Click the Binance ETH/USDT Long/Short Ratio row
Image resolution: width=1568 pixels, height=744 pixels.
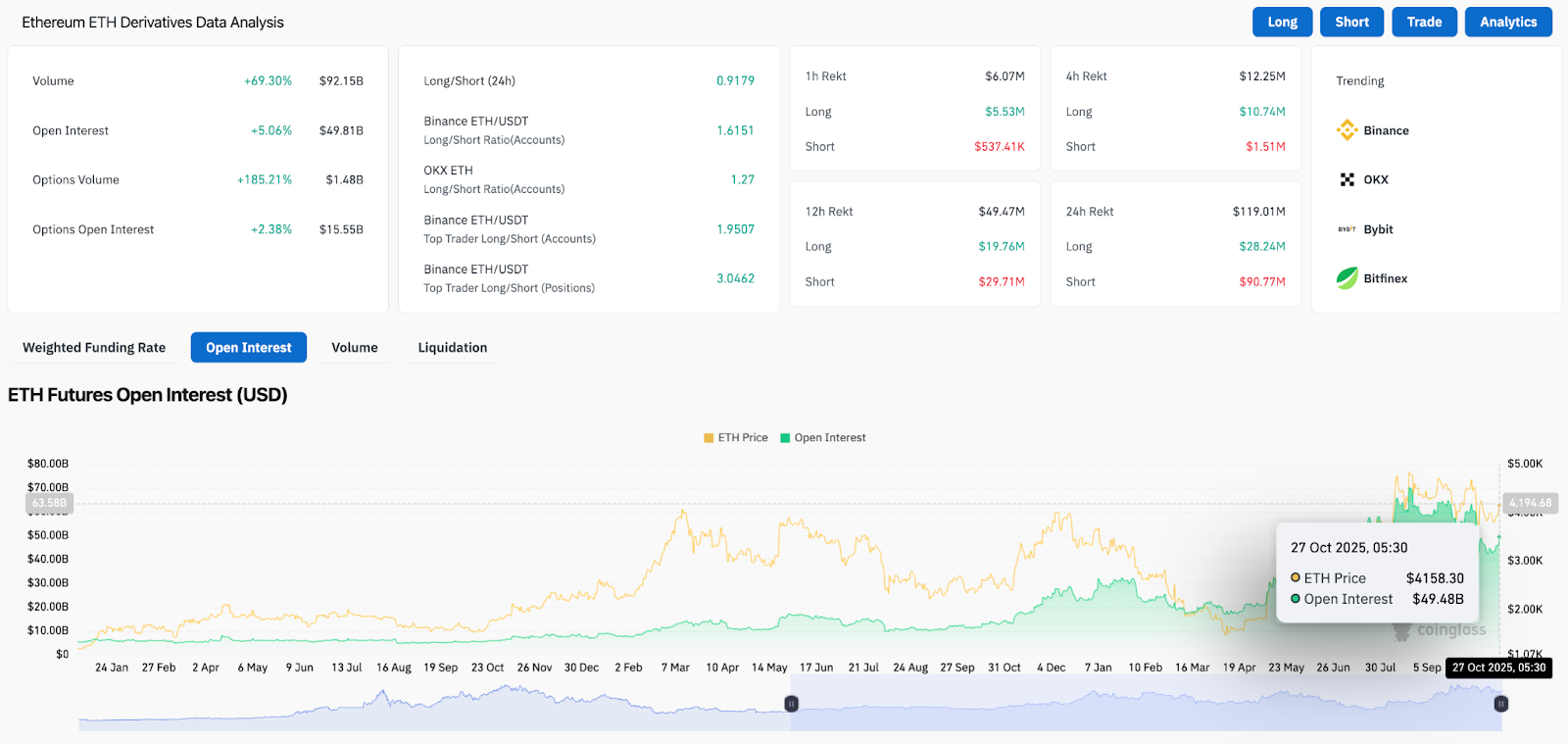pyautogui.click(x=588, y=130)
